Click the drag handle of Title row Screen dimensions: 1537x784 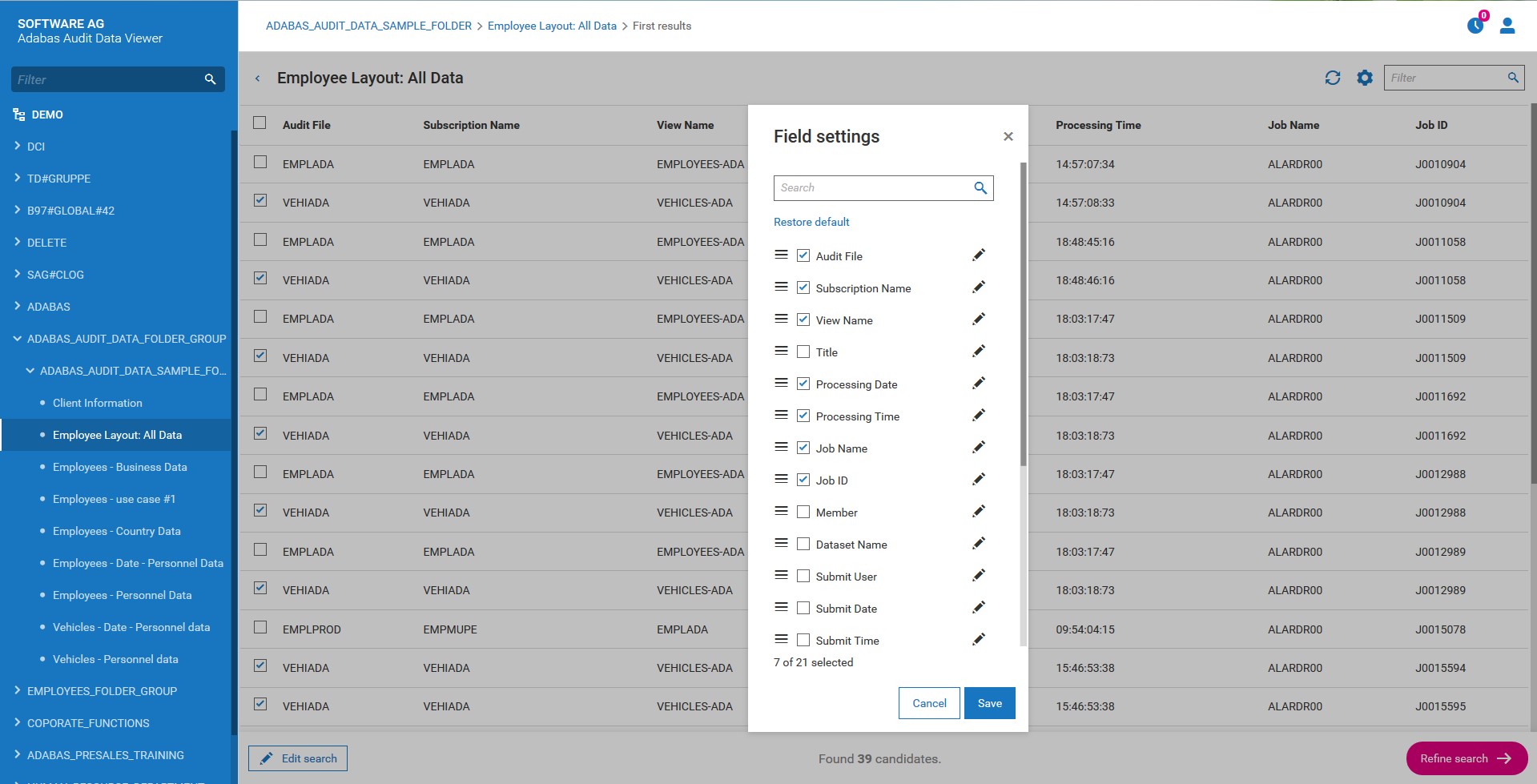[x=782, y=351]
